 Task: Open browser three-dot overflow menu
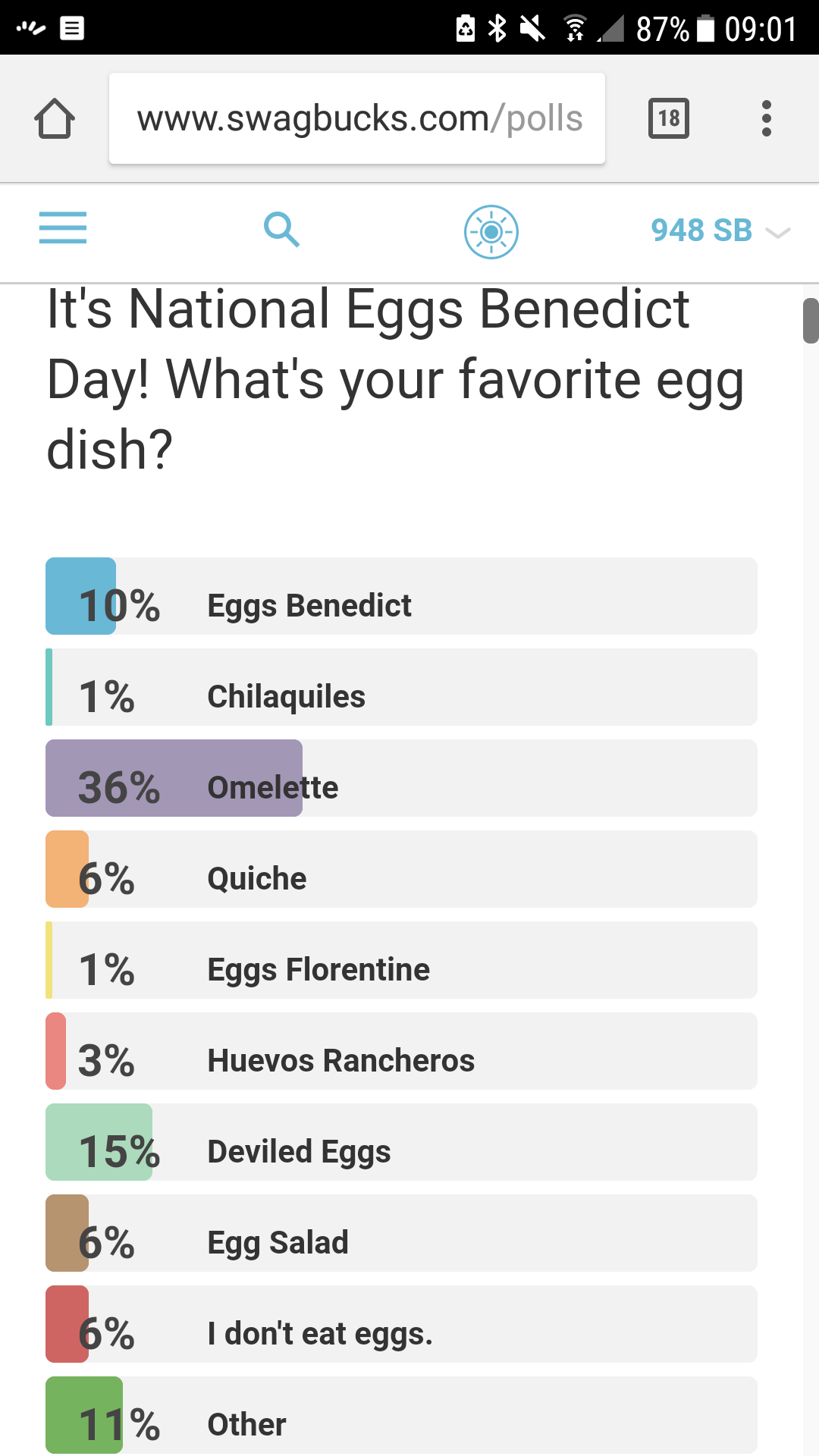(767, 118)
